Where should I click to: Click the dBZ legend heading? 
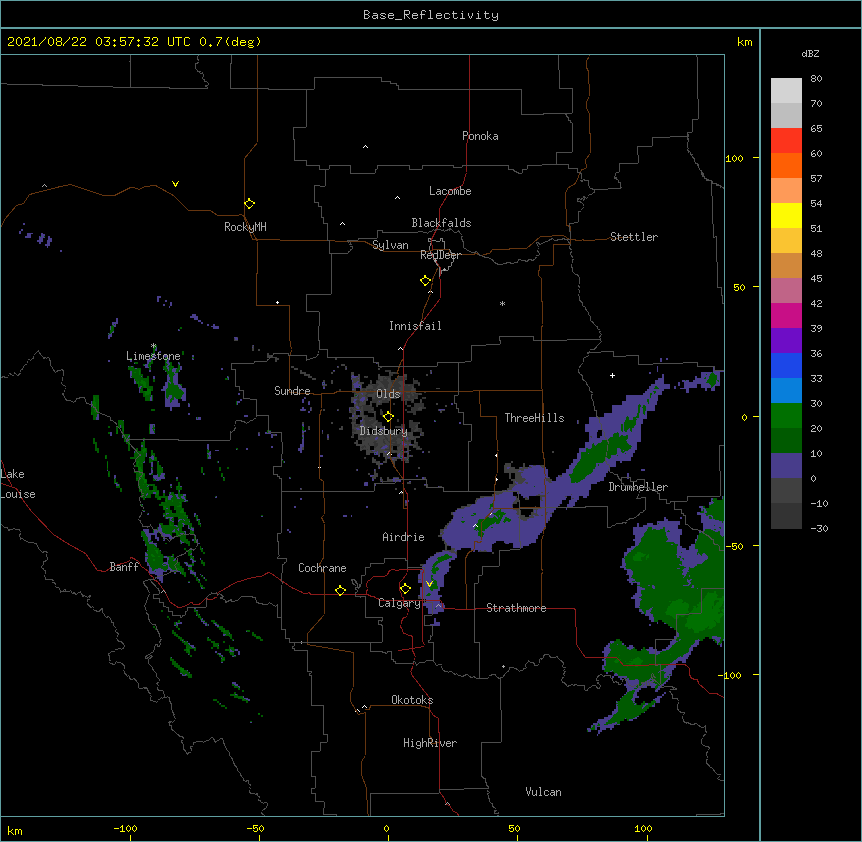click(810, 53)
